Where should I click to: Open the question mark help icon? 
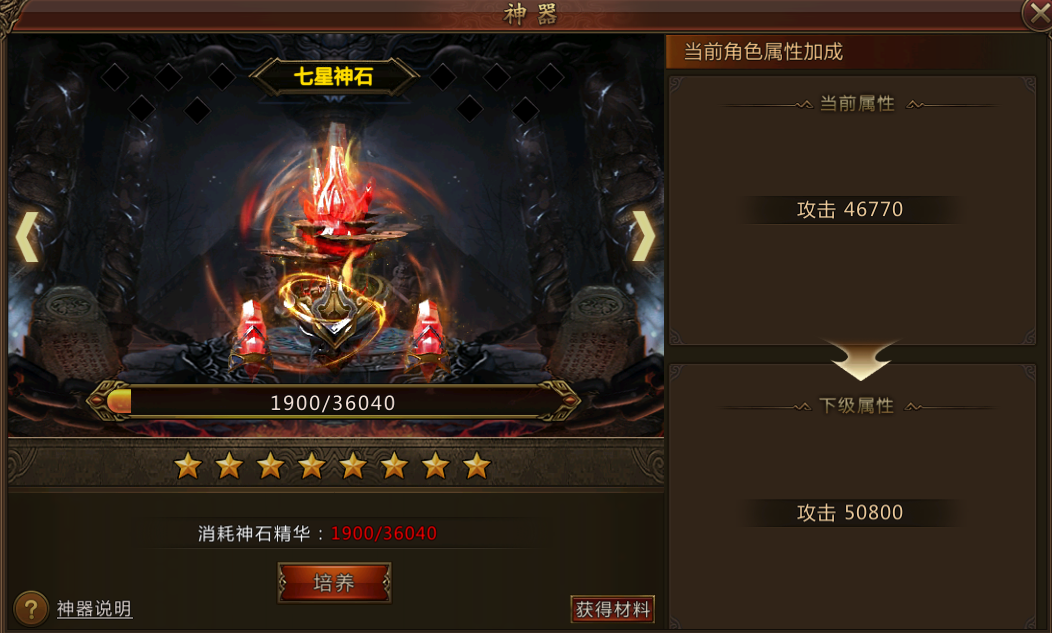pyautogui.click(x=30, y=609)
